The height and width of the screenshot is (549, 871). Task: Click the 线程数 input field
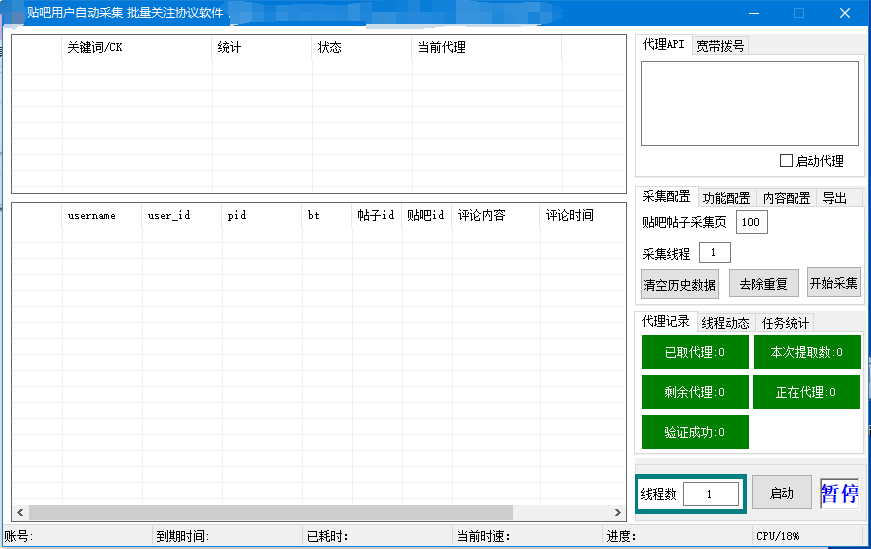click(x=710, y=494)
